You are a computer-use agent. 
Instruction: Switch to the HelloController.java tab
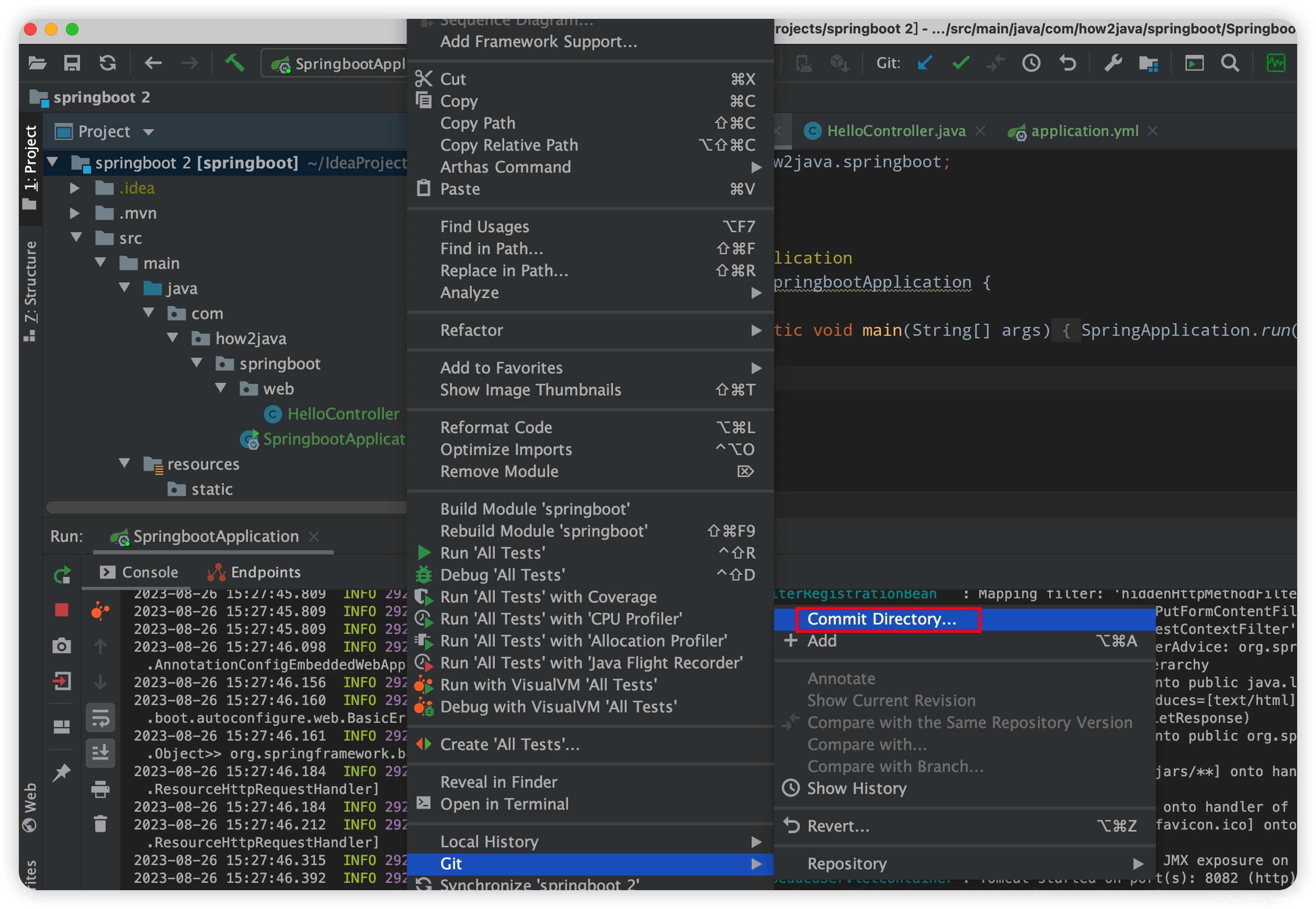coord(896,131)
